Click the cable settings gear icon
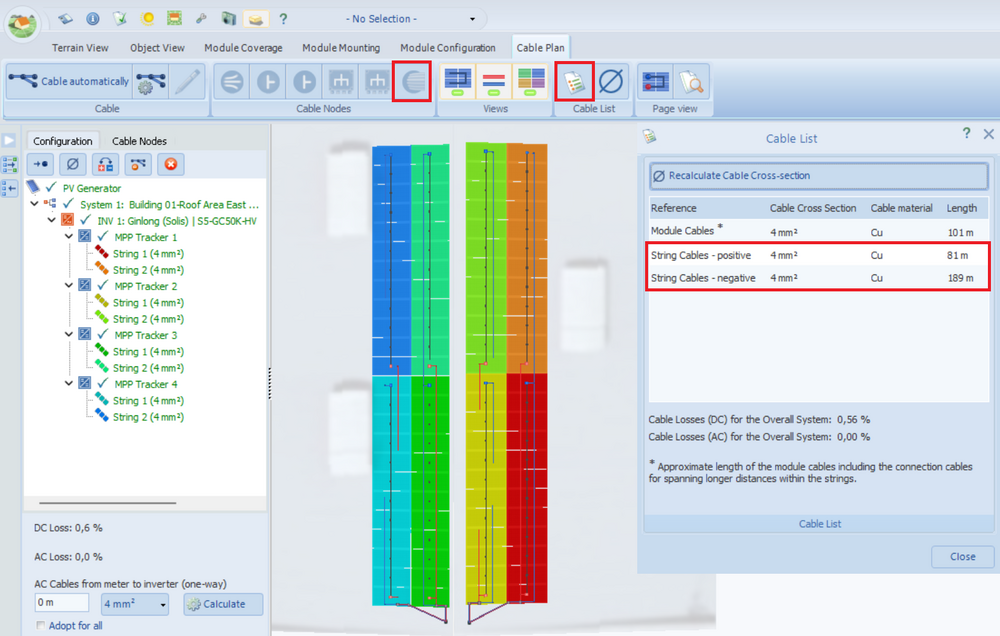 (x=151, y=82)
